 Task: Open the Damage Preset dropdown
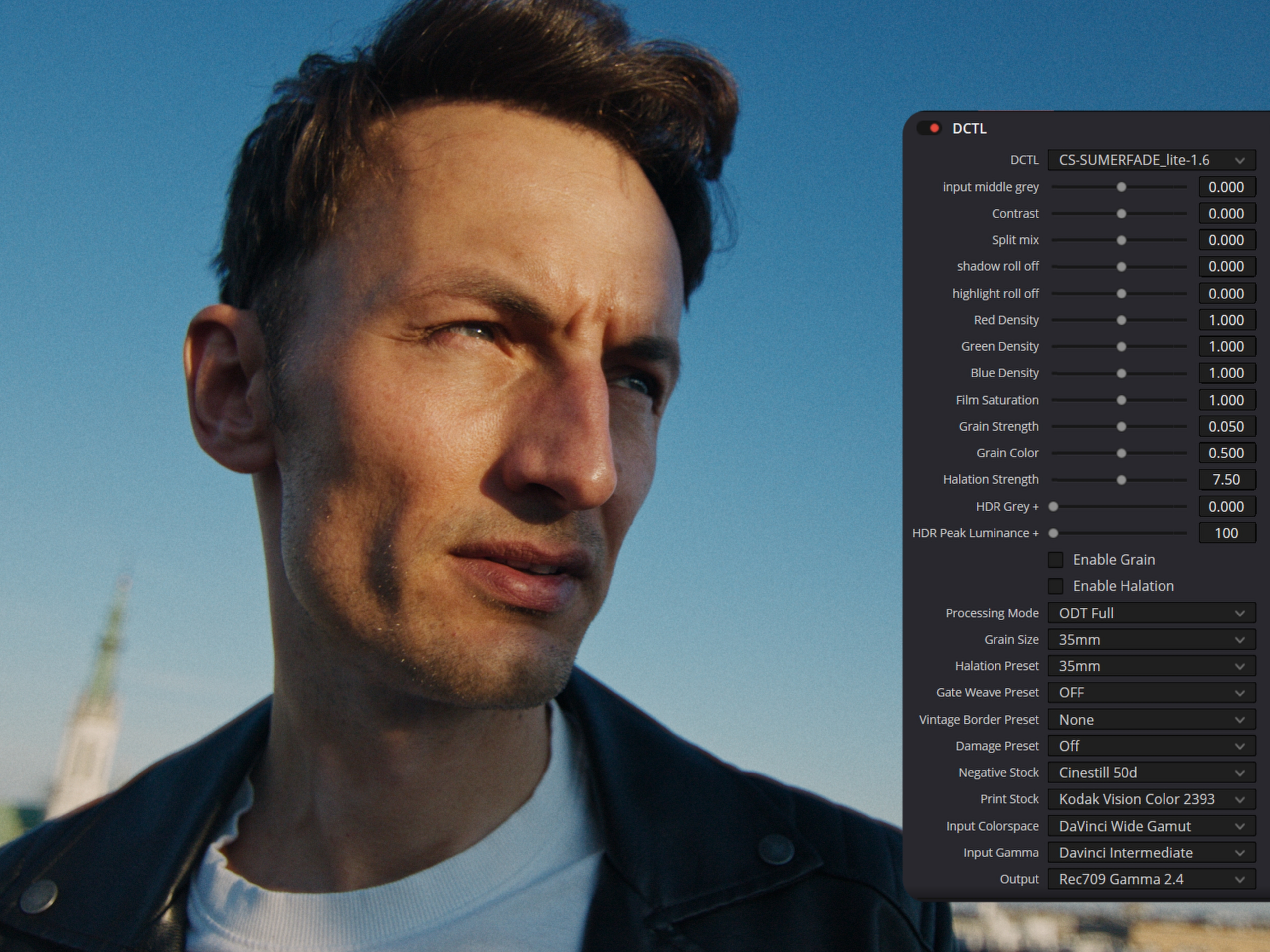(x=1151, y=746)
